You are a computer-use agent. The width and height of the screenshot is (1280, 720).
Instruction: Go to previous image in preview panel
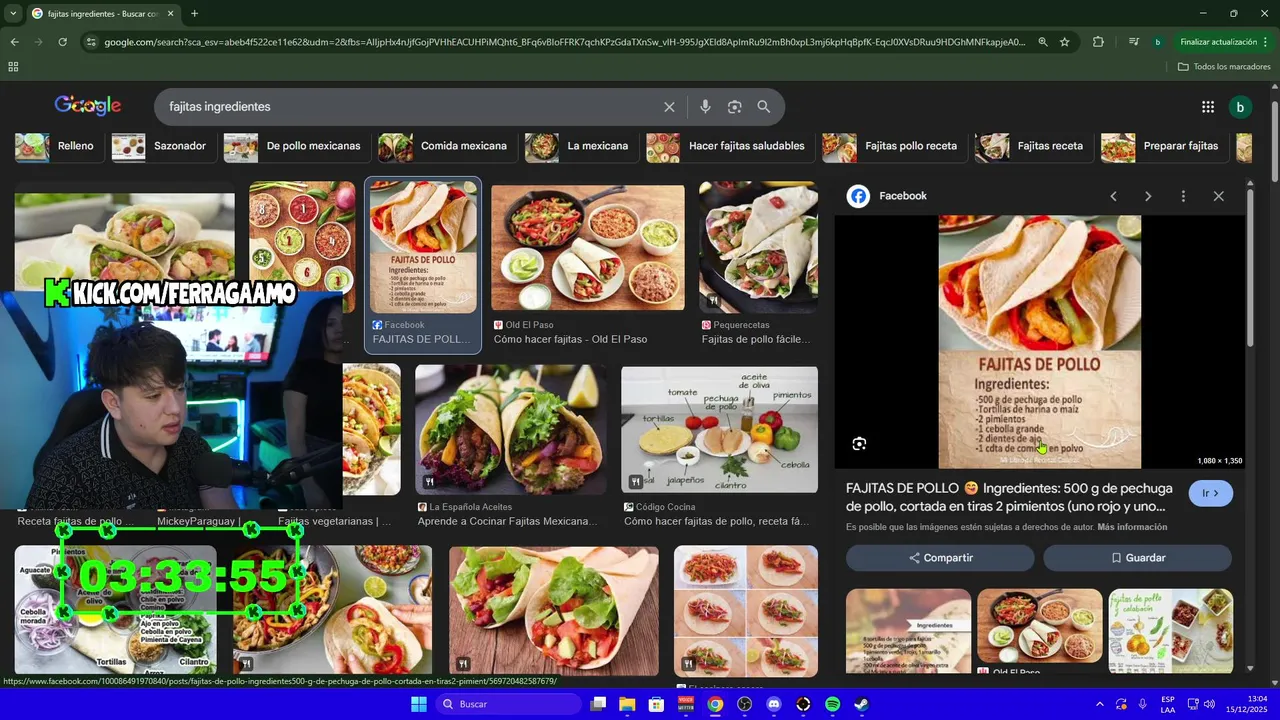pyautogui.click(x=1113, y=196)
